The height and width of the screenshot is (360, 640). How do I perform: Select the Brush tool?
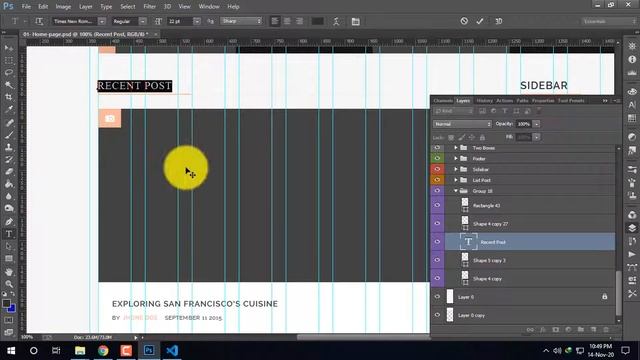click(x=9, y=135)
